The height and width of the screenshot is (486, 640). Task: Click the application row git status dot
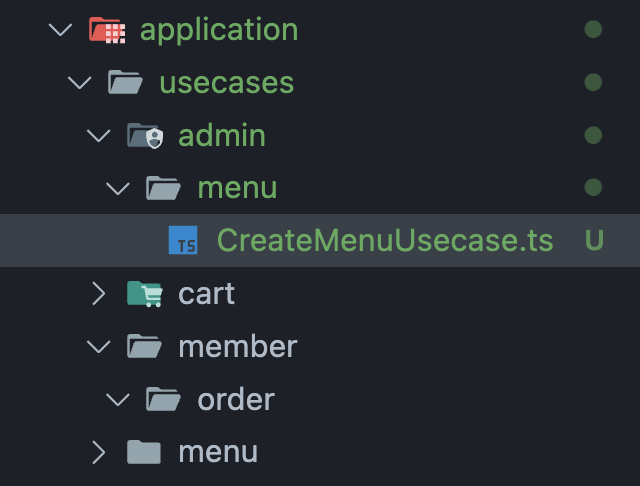(x=593, y=29)
